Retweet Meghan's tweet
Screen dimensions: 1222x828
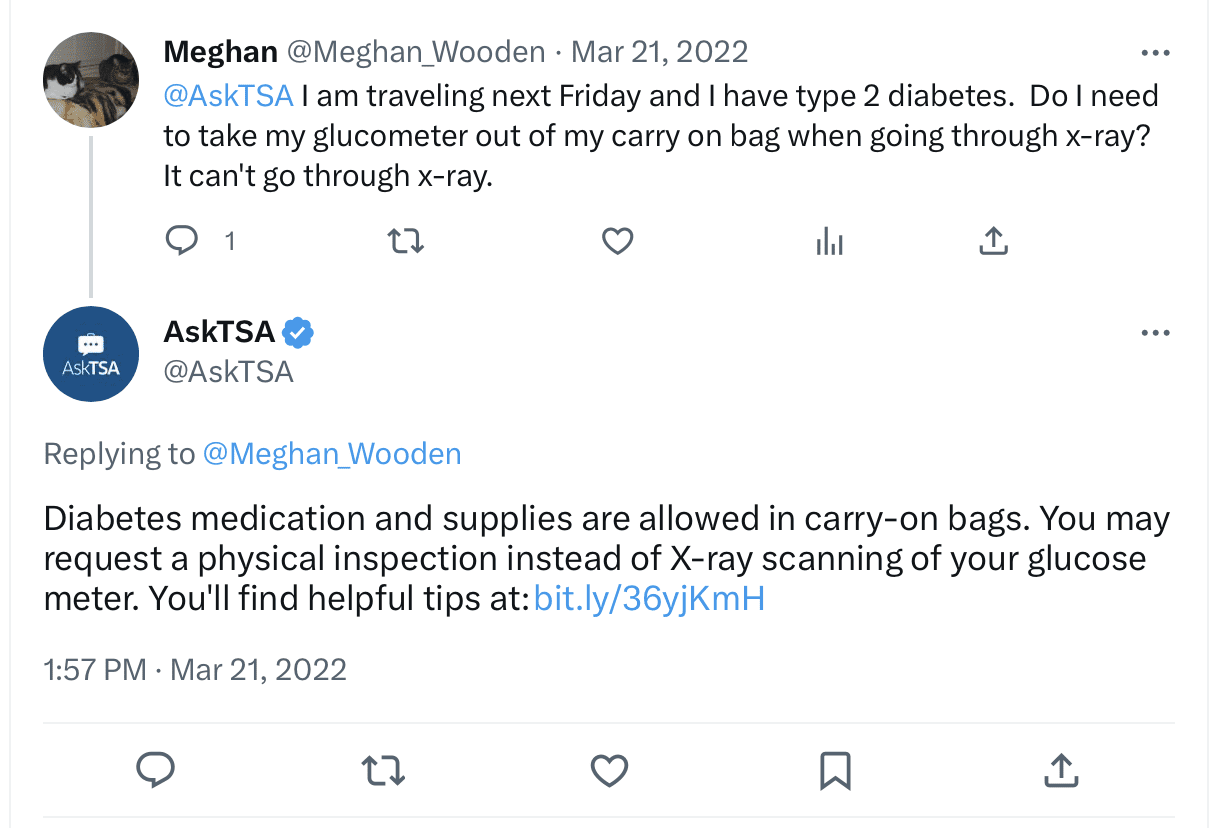[x=405, y=240]
